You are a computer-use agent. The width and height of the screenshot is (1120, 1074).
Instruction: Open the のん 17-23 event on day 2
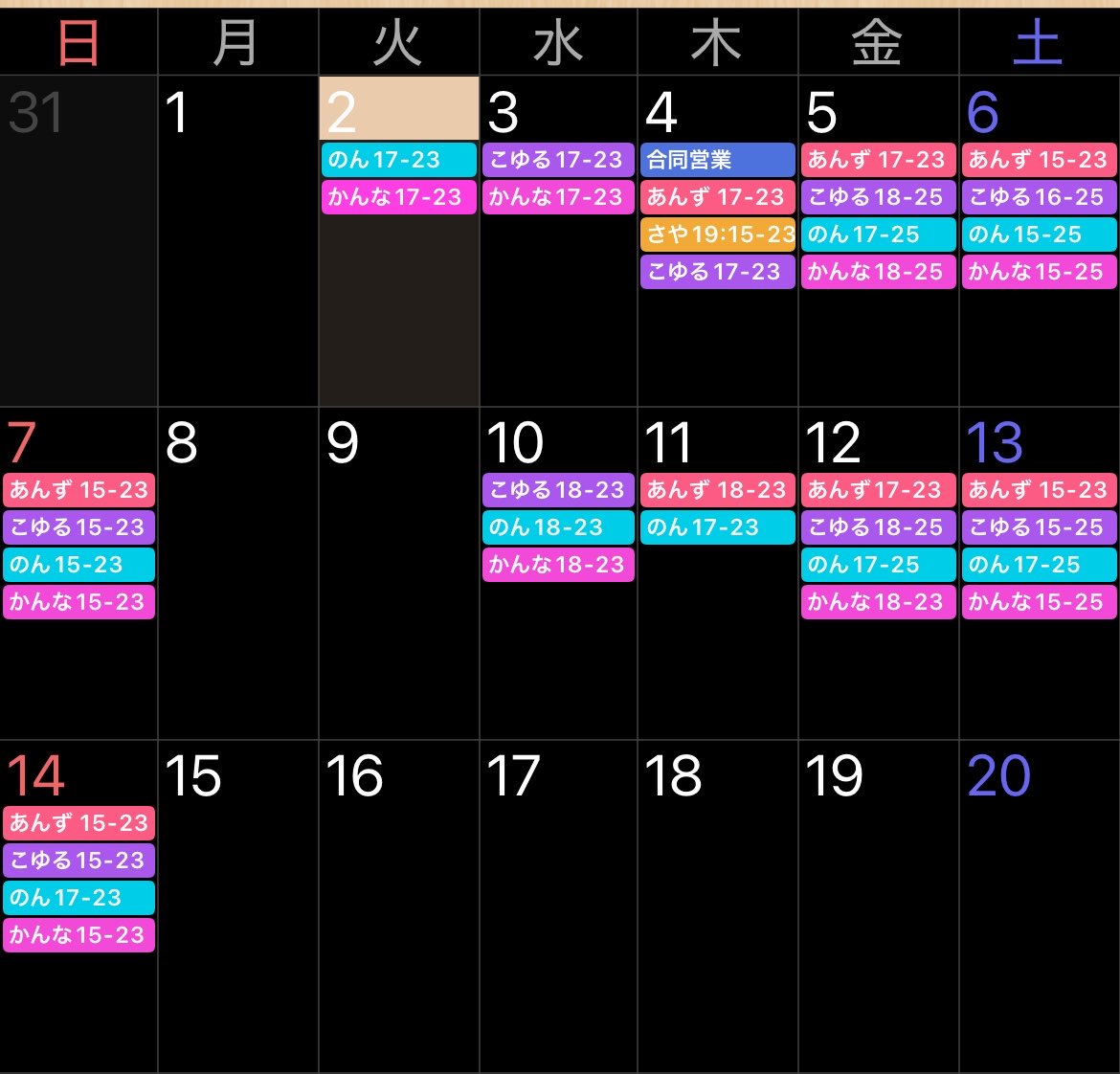click(398, 160)
